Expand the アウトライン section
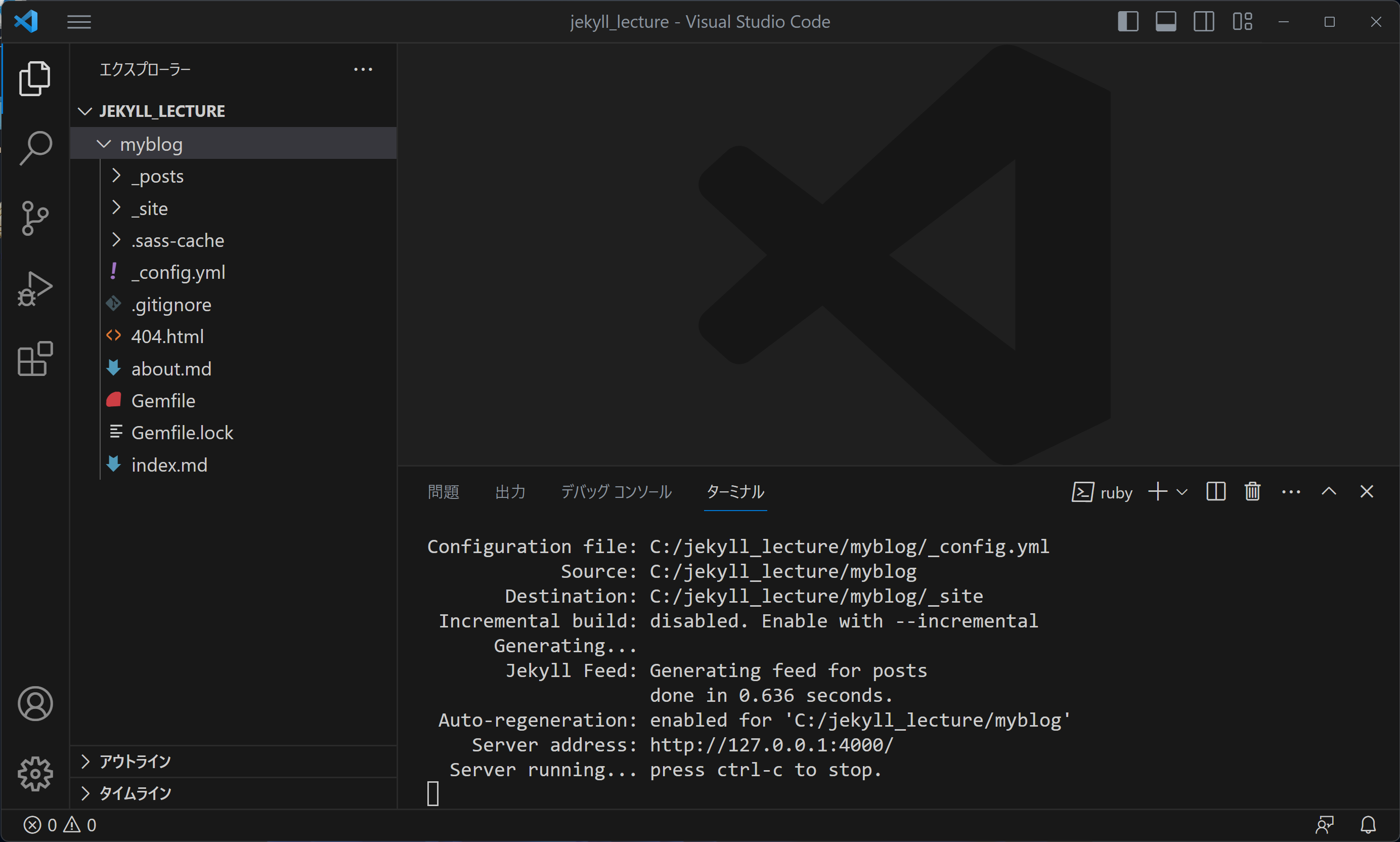The width and height of the screenshot is (1400, 842). pos(233,762)
